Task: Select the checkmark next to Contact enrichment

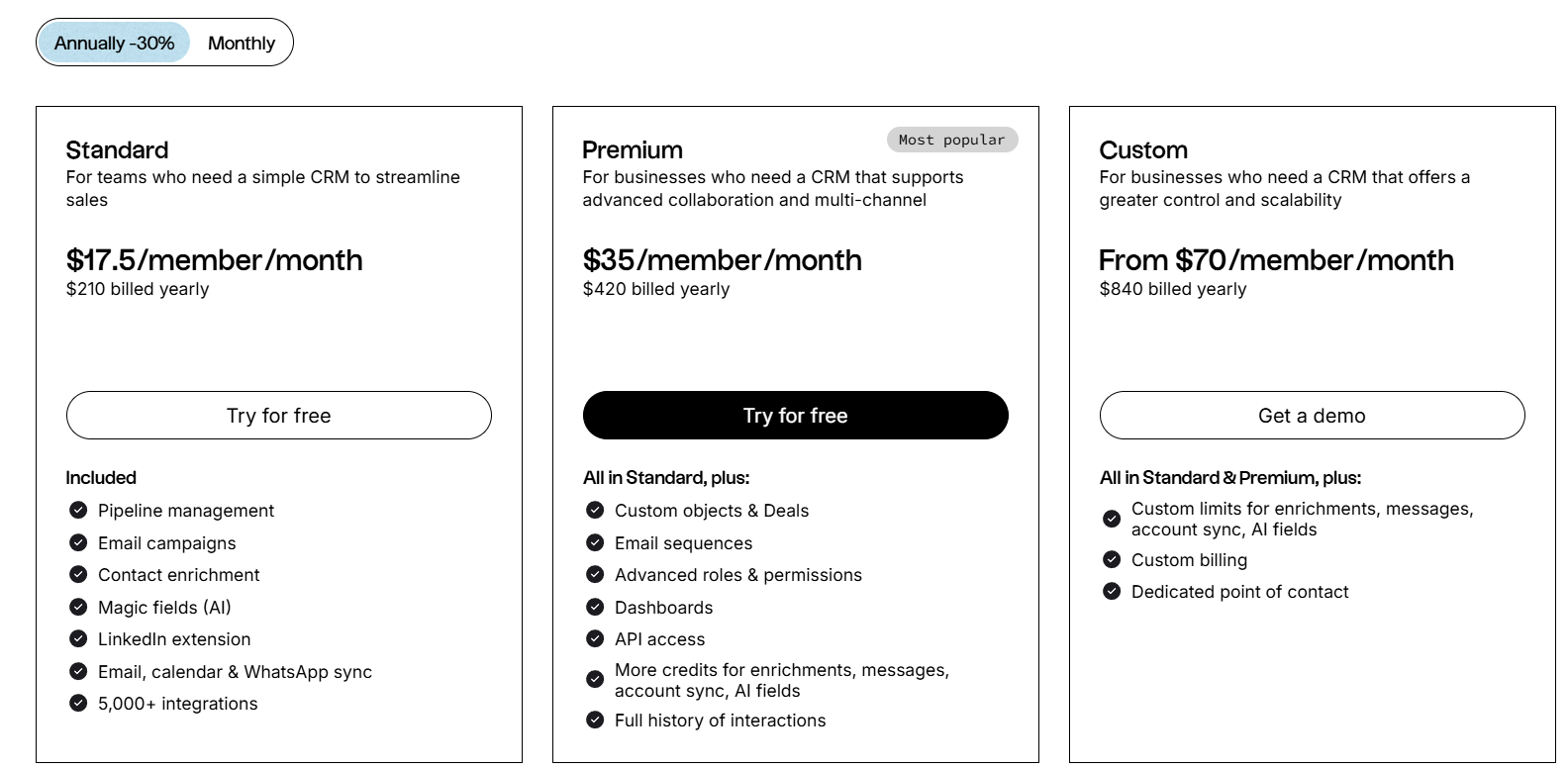Action: coord(79,575)
